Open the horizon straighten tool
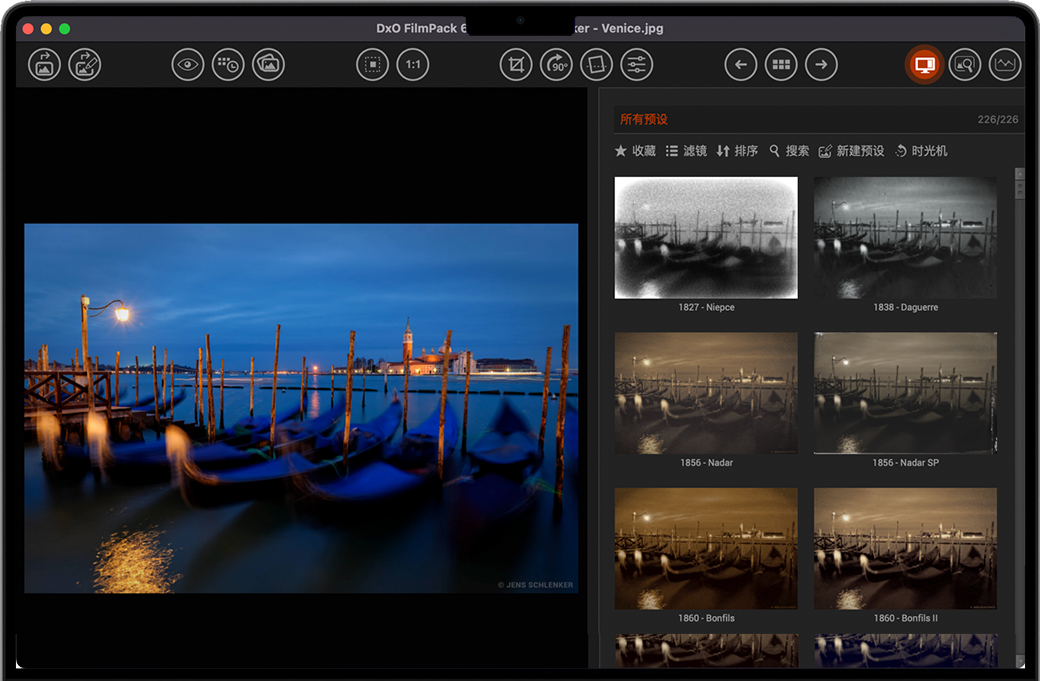Viewport: 1040px width, 681px height. coord(596,65)
